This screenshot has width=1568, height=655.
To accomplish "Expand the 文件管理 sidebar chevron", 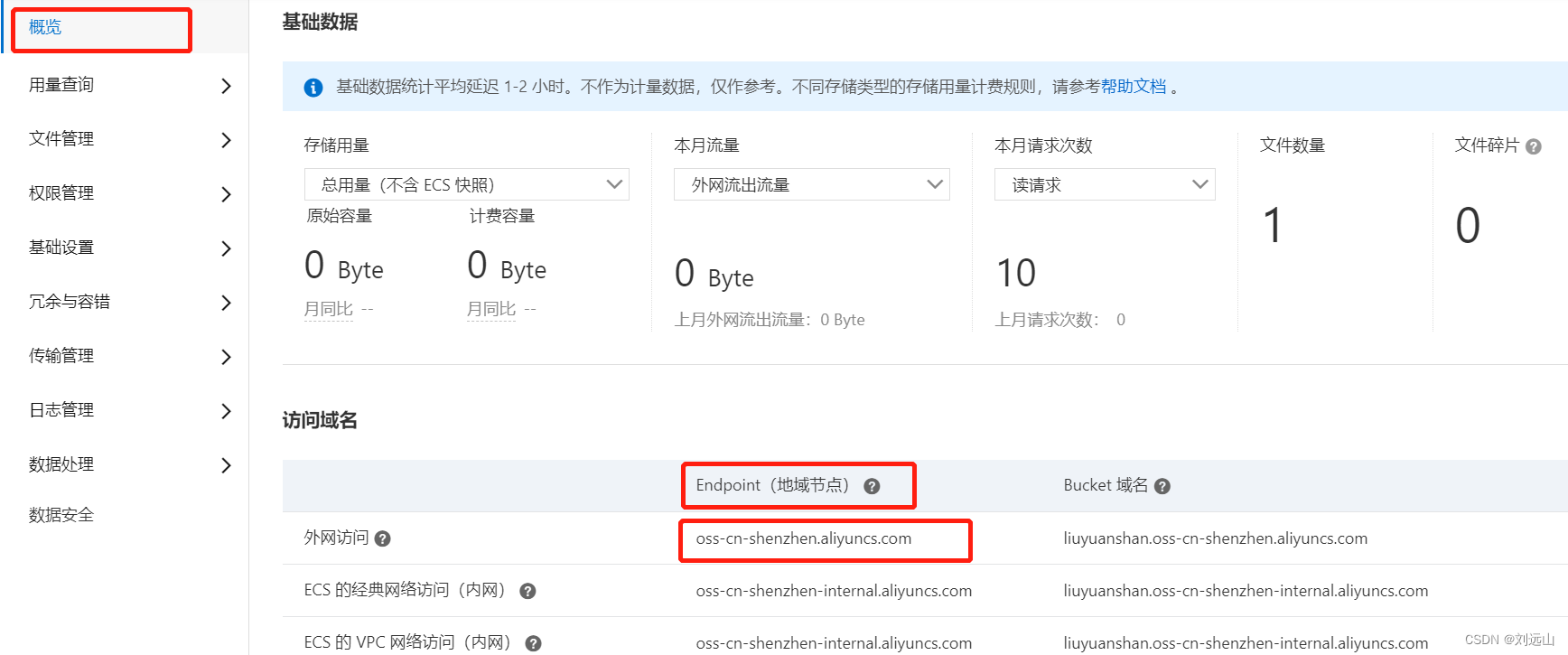I will pyautogui.click(x=226, y=140).
